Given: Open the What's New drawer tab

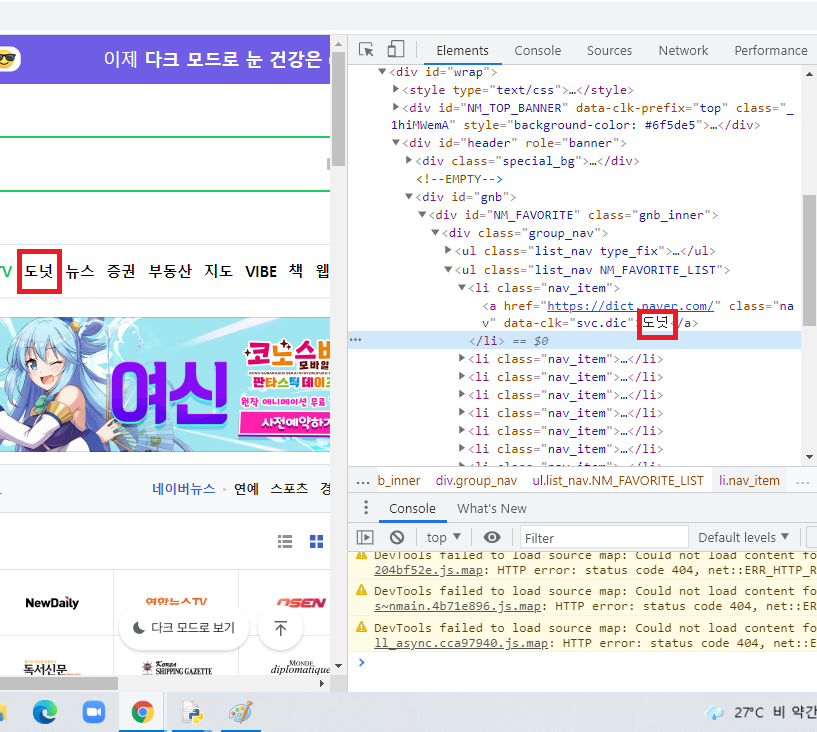Looking at the screenshot, I should 491,508.
